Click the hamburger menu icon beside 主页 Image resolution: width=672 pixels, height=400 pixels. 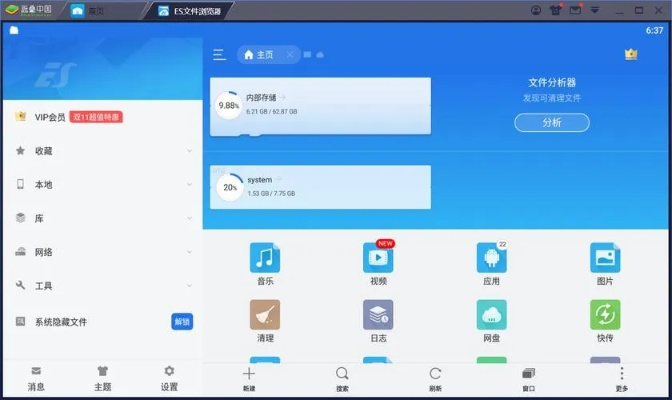point(219,54)
